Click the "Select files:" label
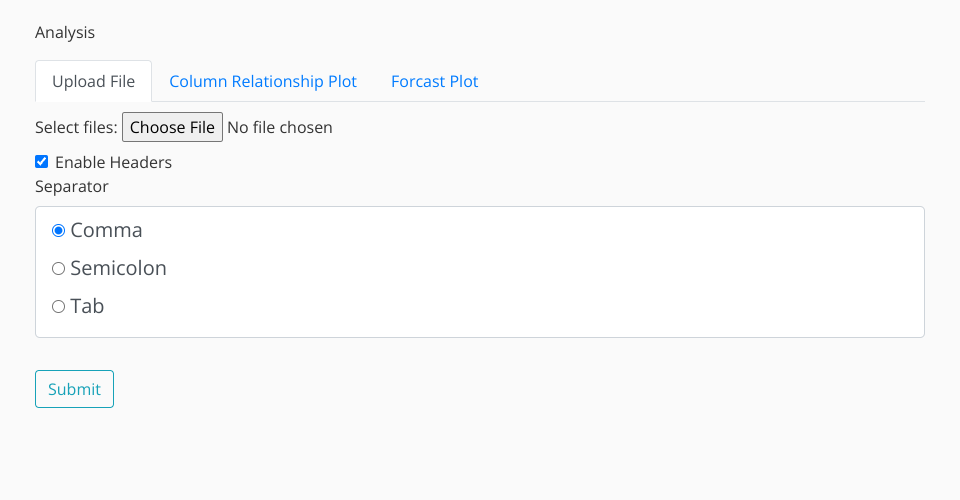 (76, 127)
